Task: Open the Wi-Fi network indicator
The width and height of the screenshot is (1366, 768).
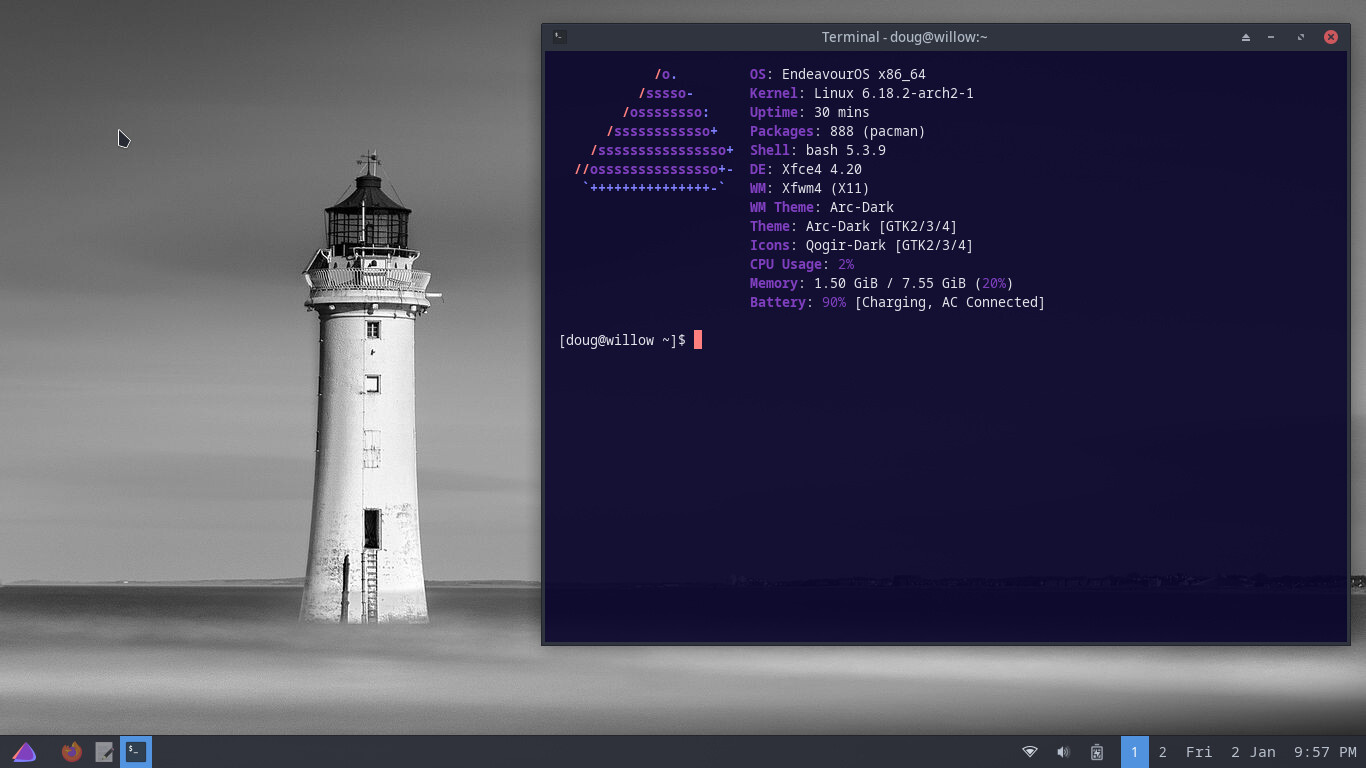Action: 1030,752
